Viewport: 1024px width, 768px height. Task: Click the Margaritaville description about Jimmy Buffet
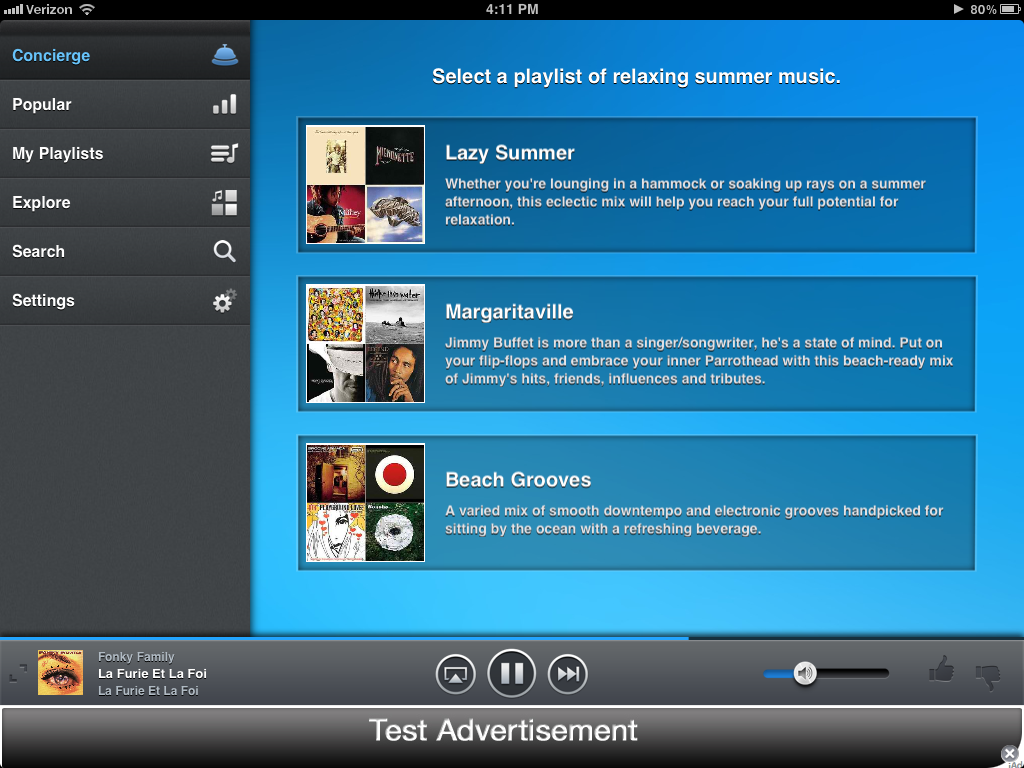[699, 360]
